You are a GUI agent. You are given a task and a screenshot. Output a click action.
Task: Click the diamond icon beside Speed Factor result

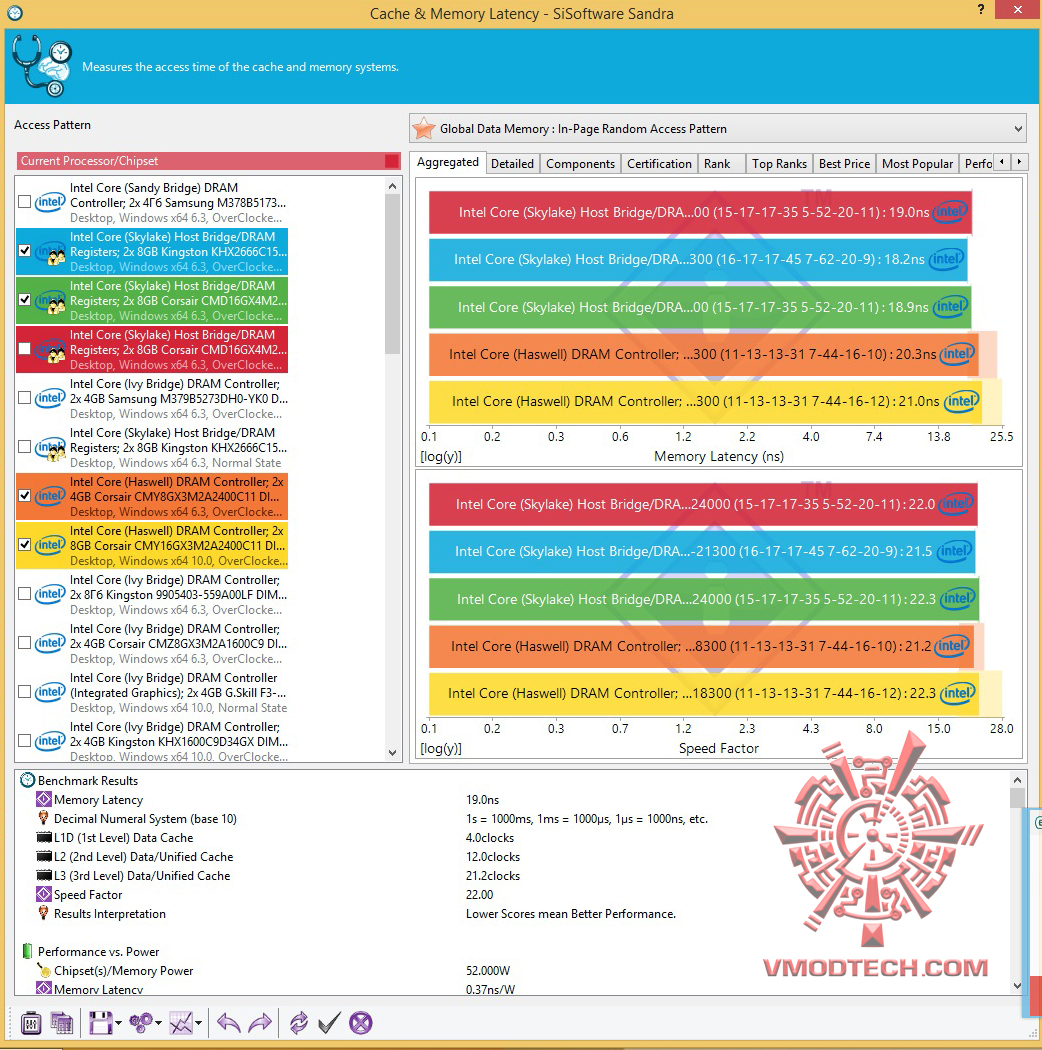[x=44, y=894]
